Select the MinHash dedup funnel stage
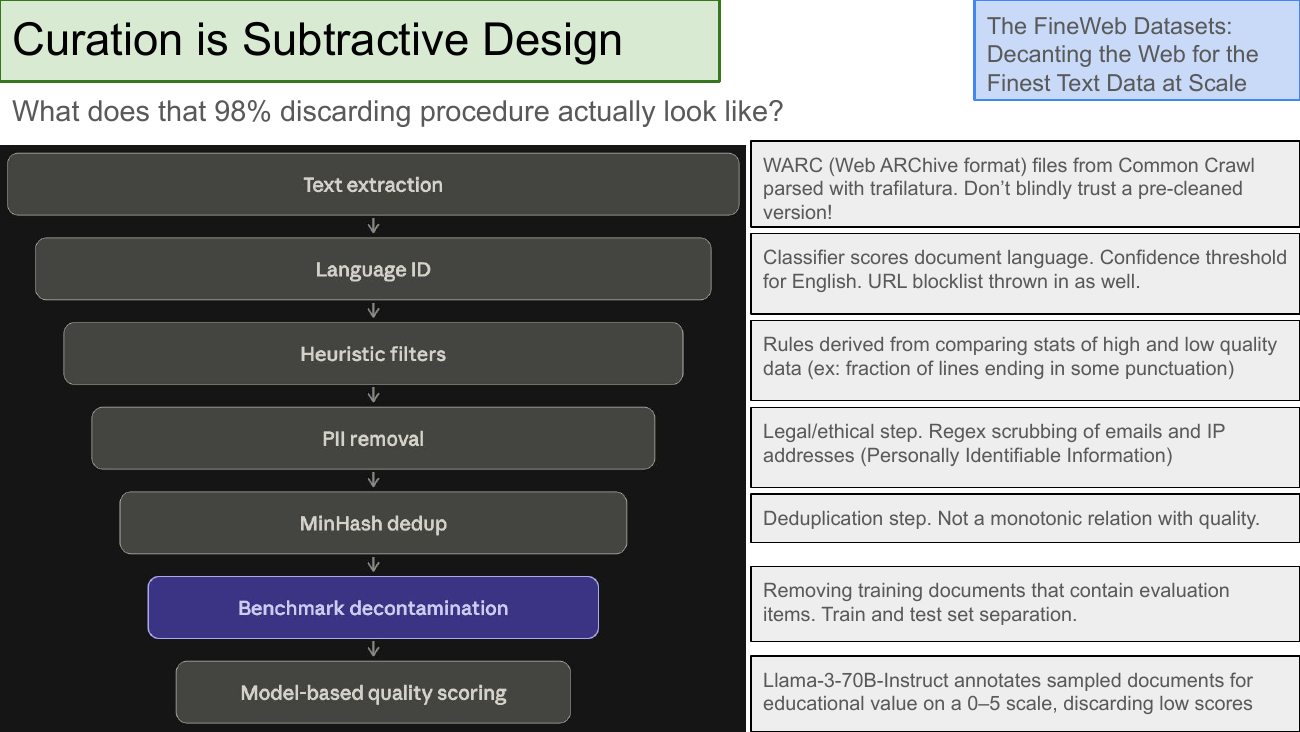Image resolution: width=1300 pixels, height=732 pixels. coord(373,523)
